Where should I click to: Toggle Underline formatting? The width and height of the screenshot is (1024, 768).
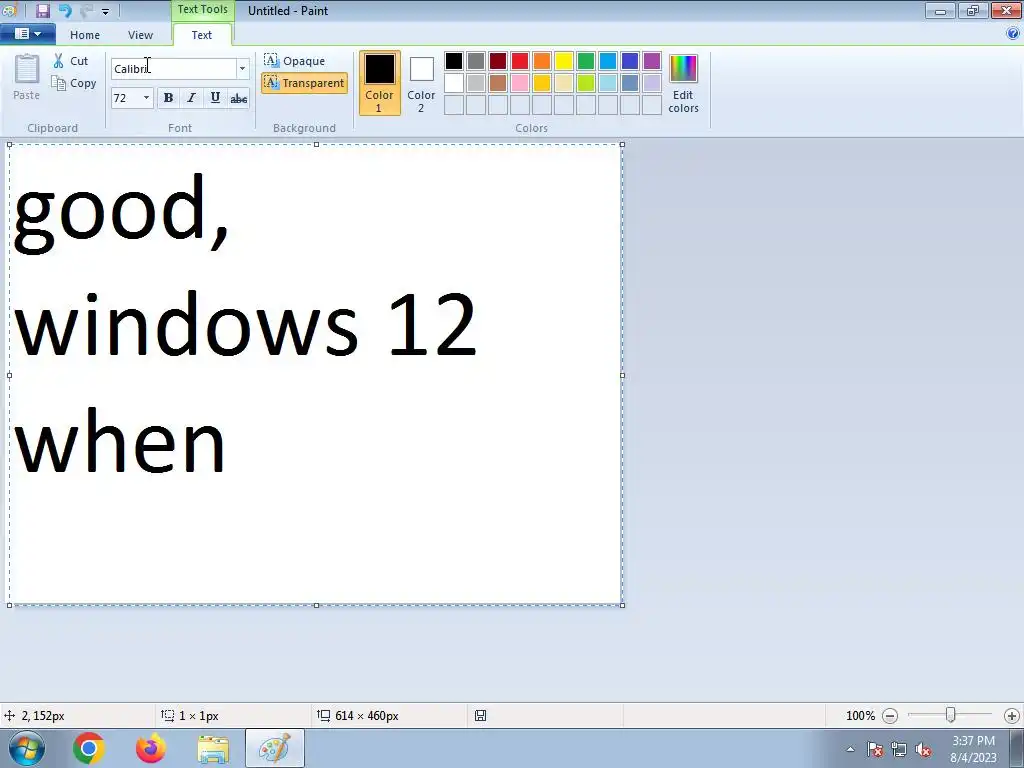(x=215, y=98)
